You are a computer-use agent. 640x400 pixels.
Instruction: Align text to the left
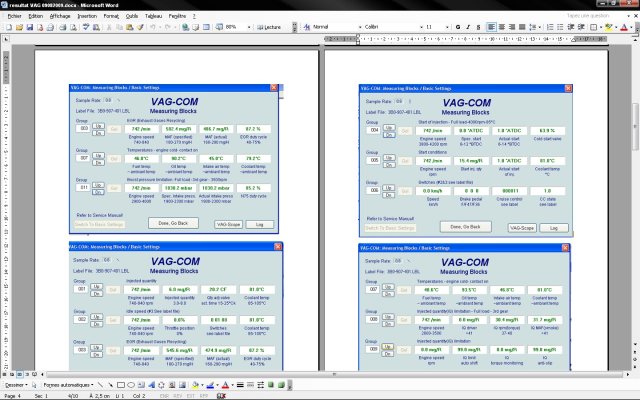tap(491, 27)
